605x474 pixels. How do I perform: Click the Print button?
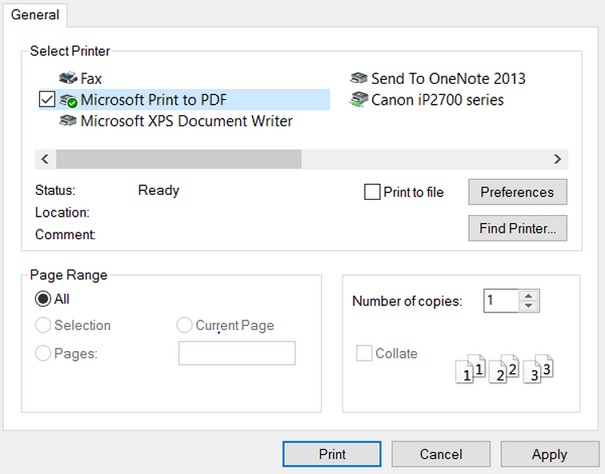[x=332, y=454]
